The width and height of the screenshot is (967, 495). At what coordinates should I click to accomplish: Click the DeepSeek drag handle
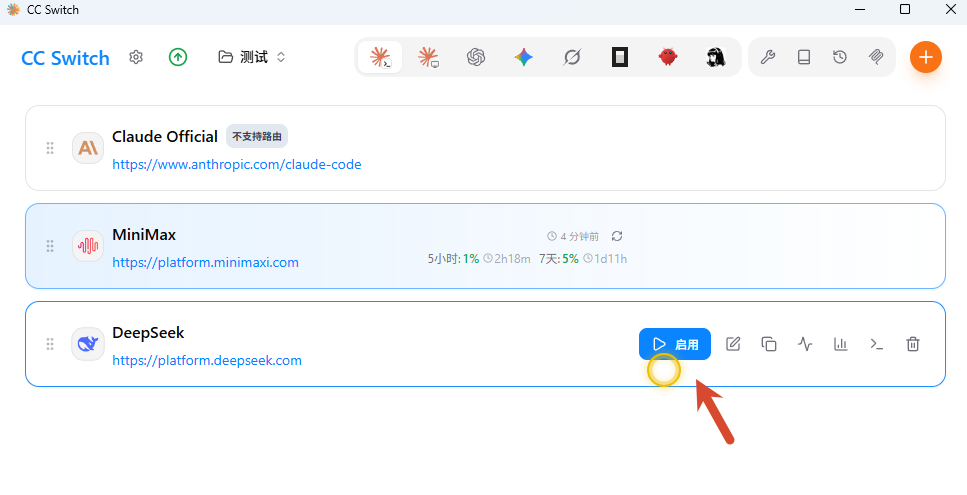point(50,344)
